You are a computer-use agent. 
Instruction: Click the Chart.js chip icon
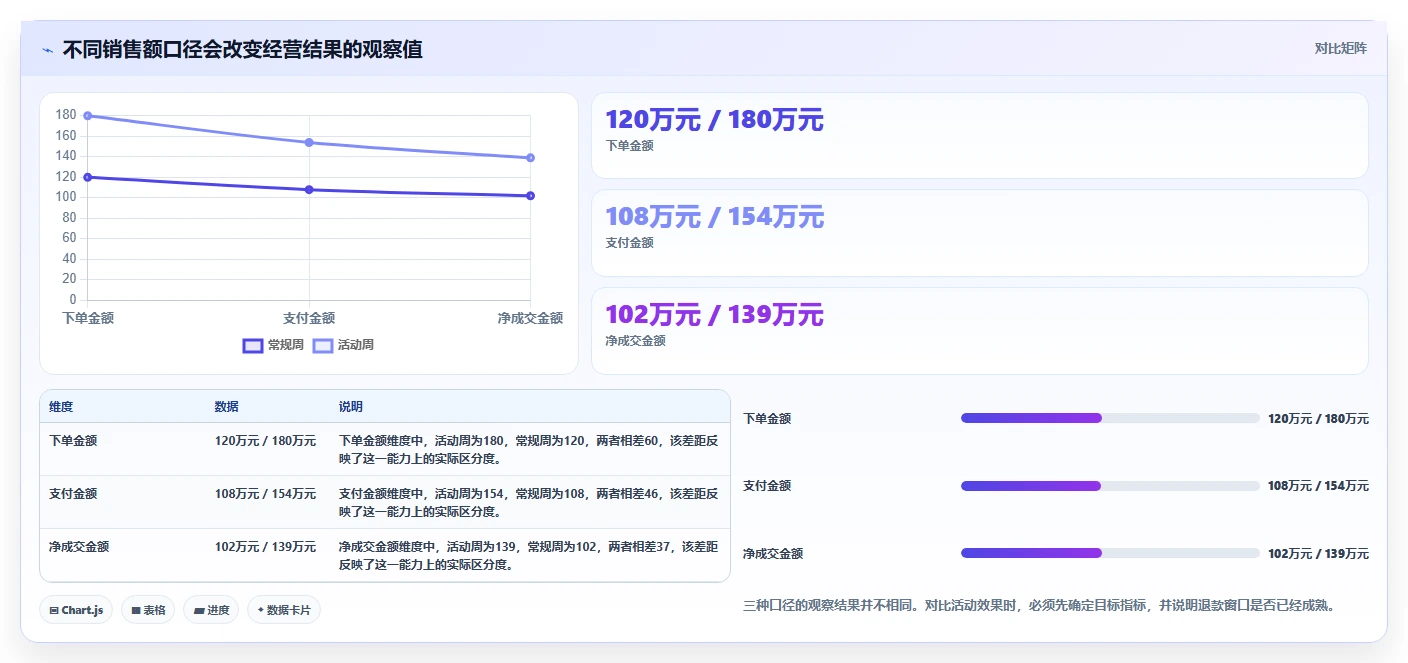click(x=54, y=610)
